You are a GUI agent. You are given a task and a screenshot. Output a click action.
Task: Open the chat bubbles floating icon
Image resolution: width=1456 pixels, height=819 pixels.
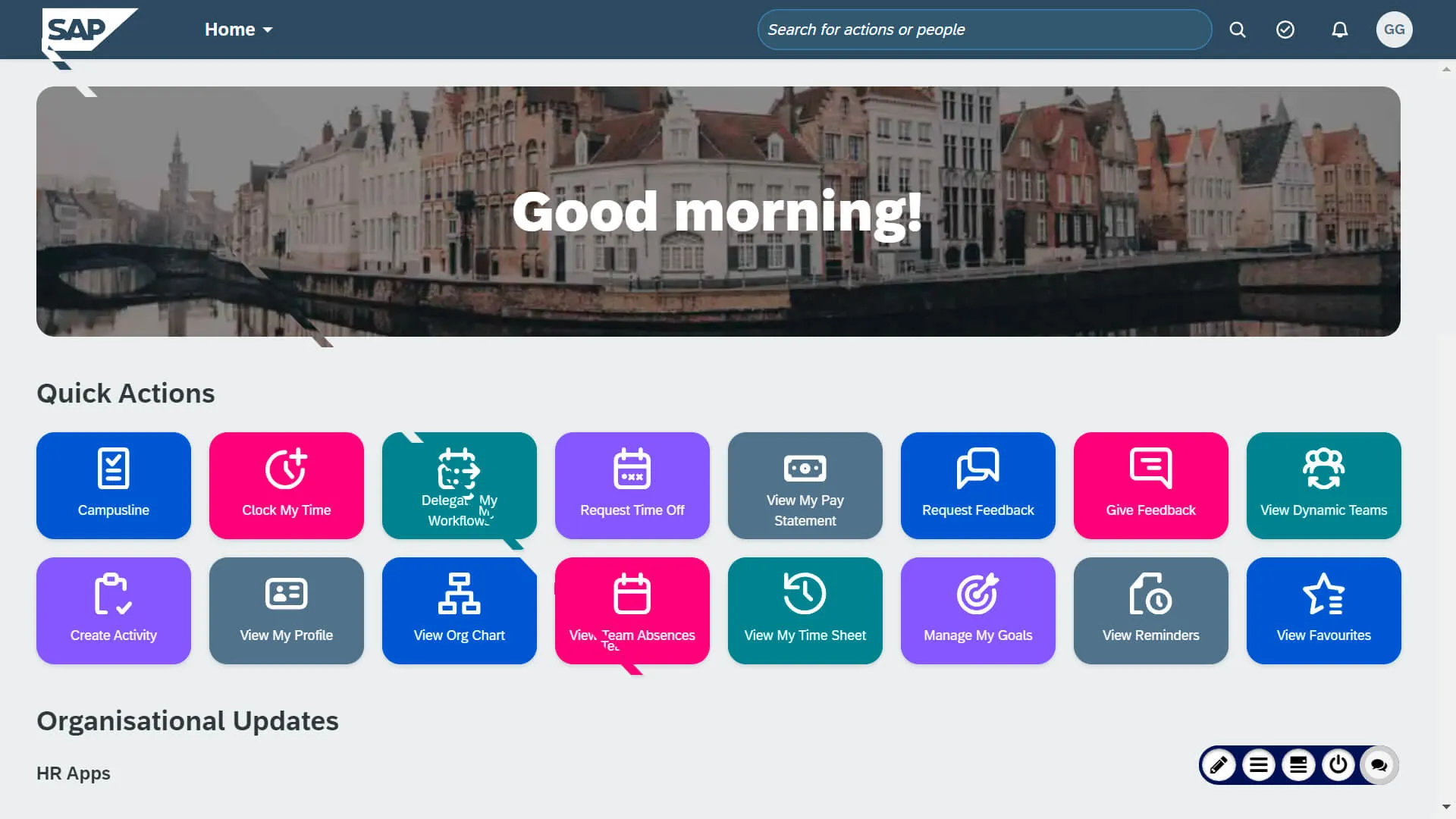pos(1379,764)
